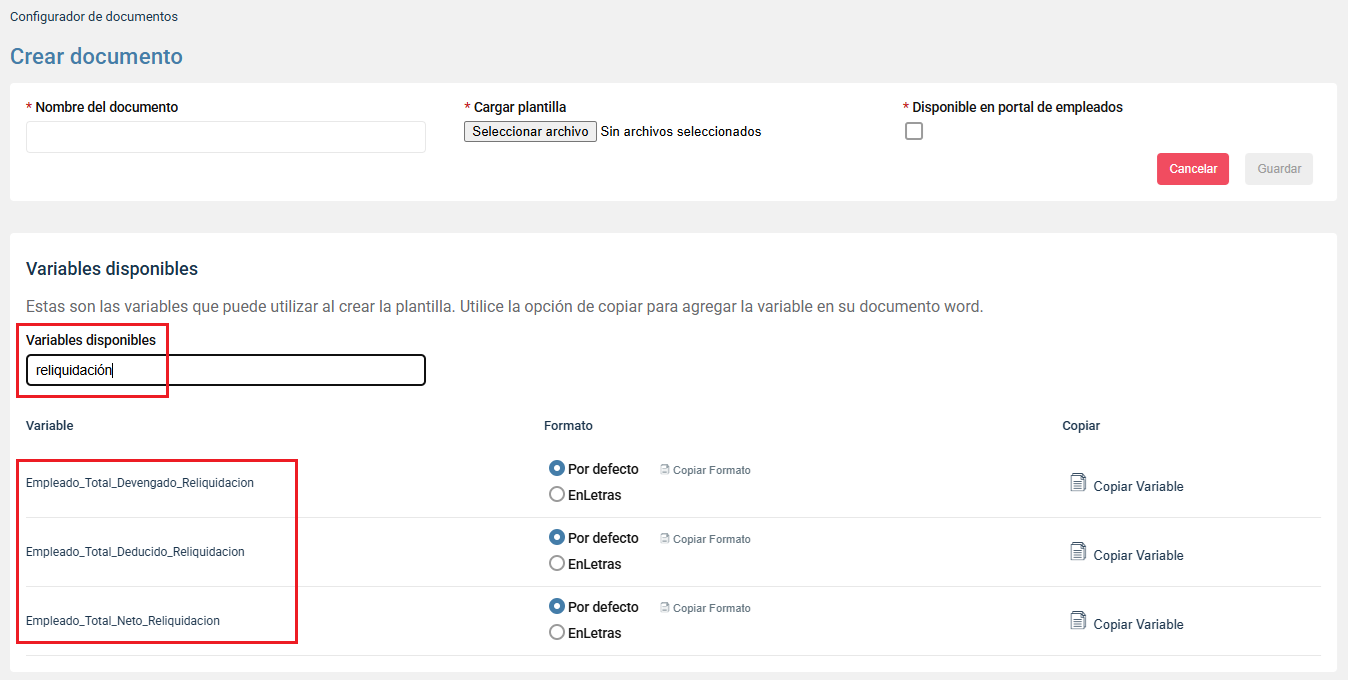Click Copiar Formato icon in Deducido row

tap(665, 539)
